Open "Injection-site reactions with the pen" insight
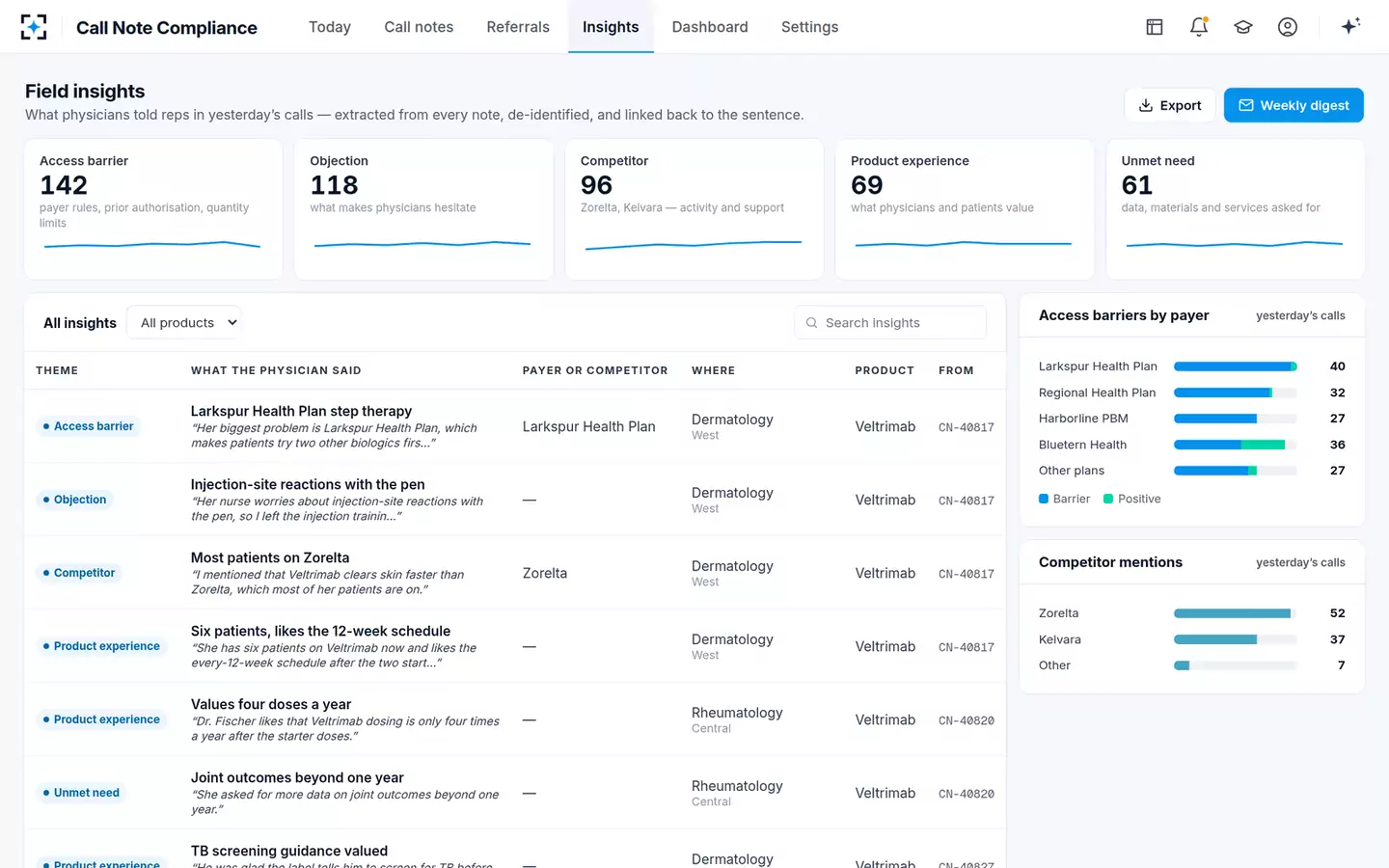The width and height of the screenshot is (1389, 868). 308,484
